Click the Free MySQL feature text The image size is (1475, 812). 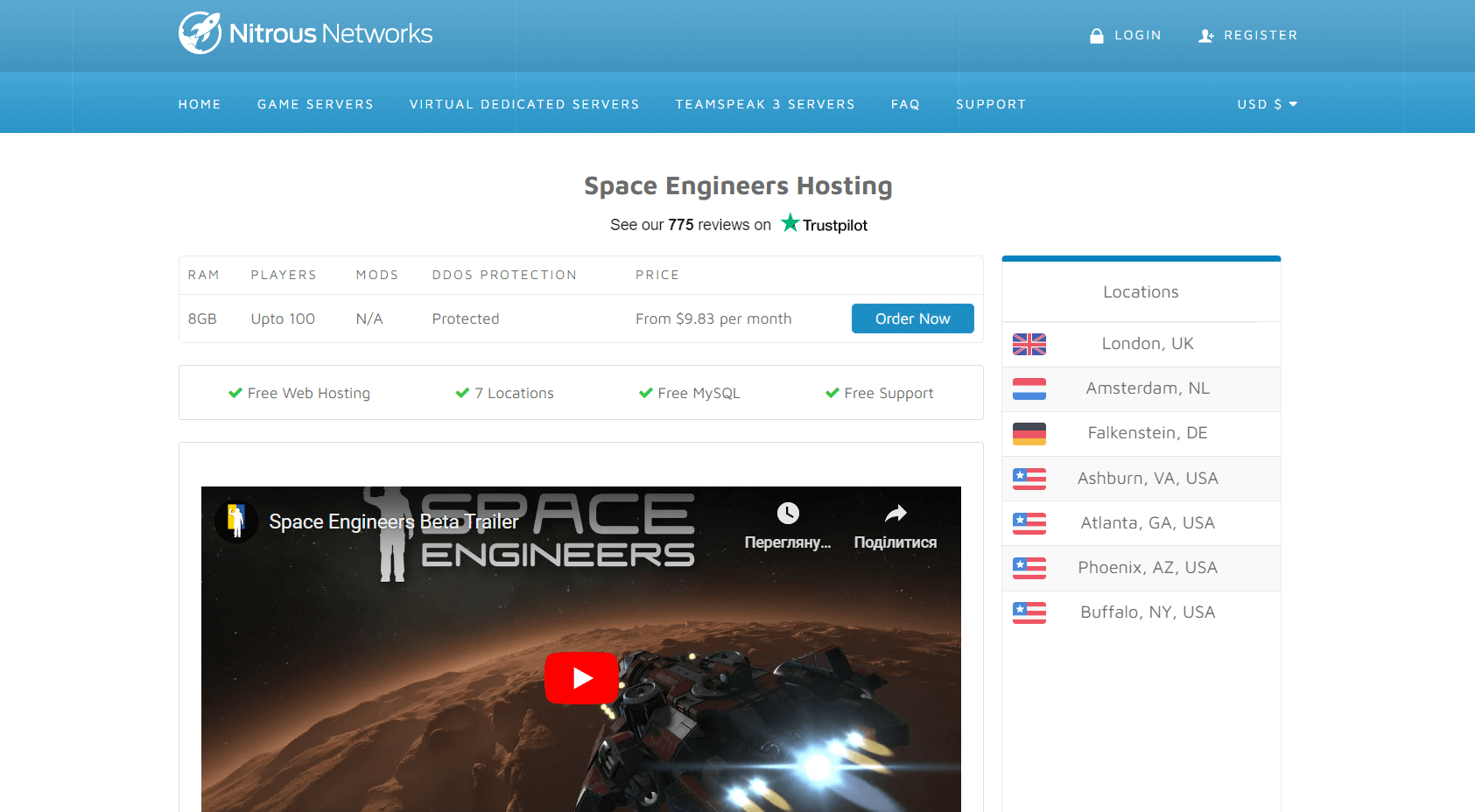point(699,394)
